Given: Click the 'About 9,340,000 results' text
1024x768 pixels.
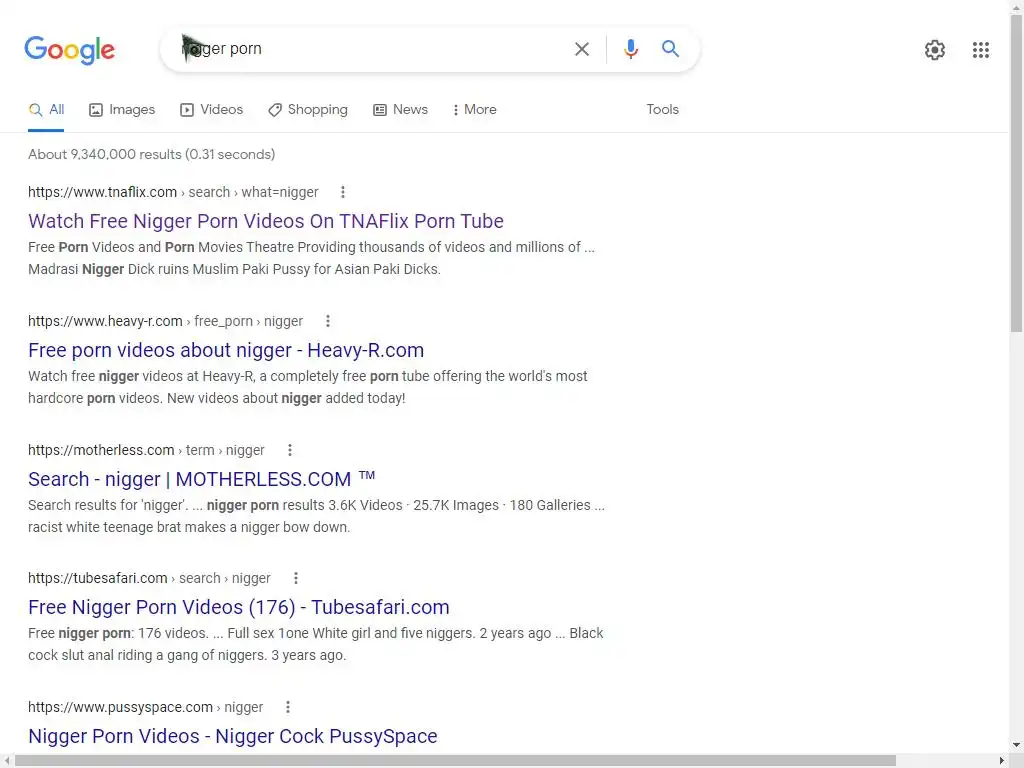Looking at the screenshot, I should coord(152,155).
